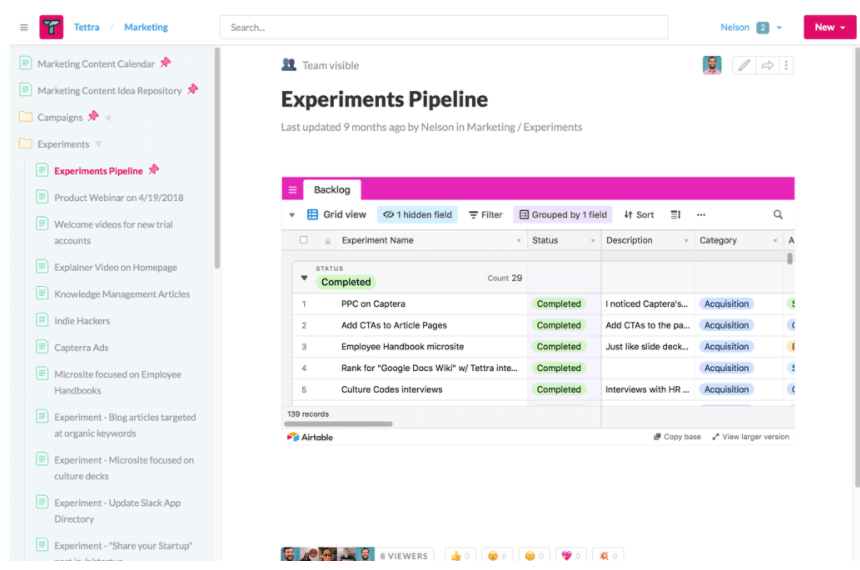Collapse the Completed status group
Viewport: 860px width, 570px height.
coord(305,278)
